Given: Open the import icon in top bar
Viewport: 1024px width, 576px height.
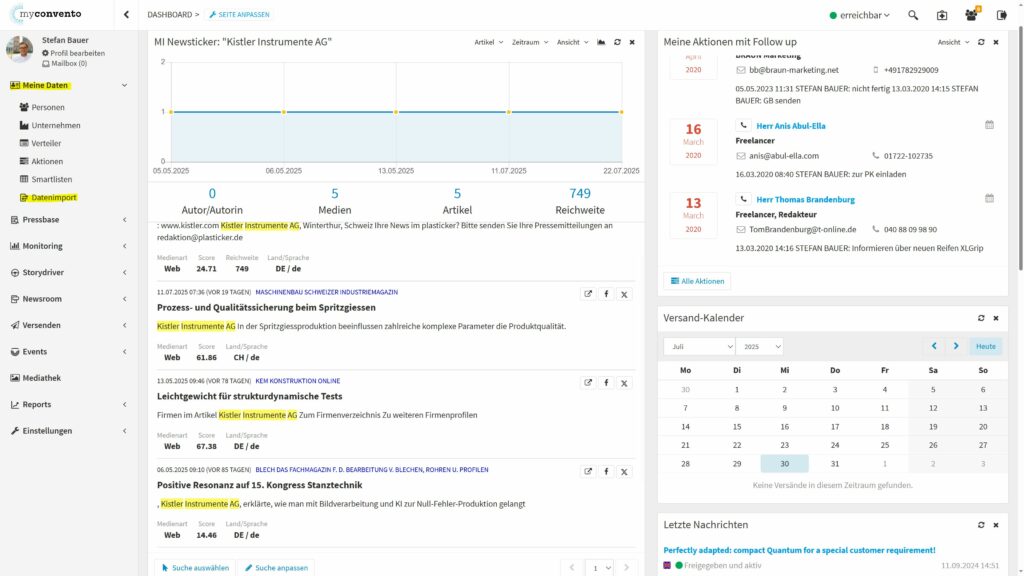Looking at the screenshot, I should tap(942, 15).
